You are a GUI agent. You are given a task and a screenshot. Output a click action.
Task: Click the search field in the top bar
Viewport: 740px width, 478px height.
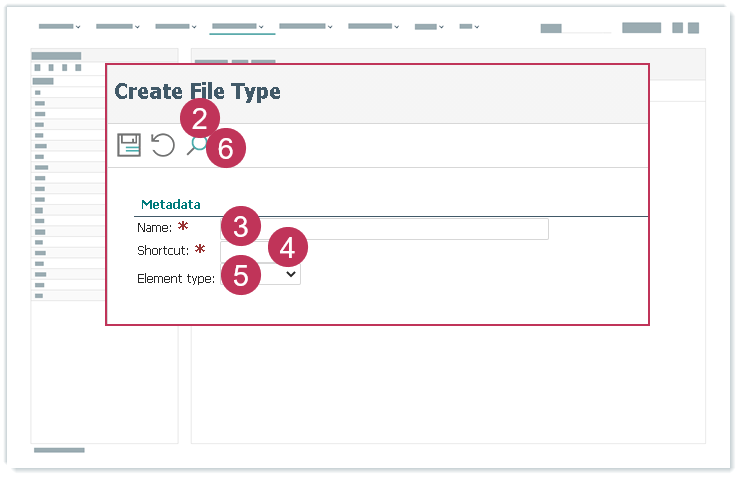[575, 29]
